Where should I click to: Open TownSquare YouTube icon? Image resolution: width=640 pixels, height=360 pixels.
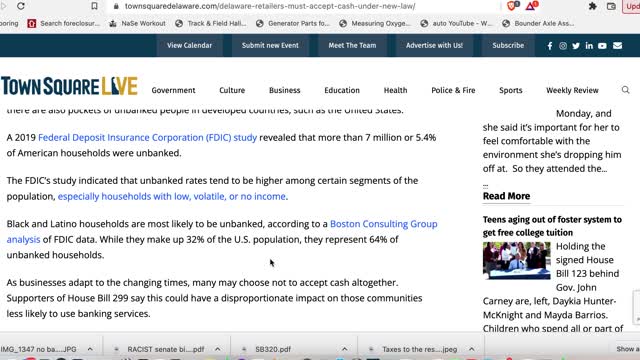[602, 46]
